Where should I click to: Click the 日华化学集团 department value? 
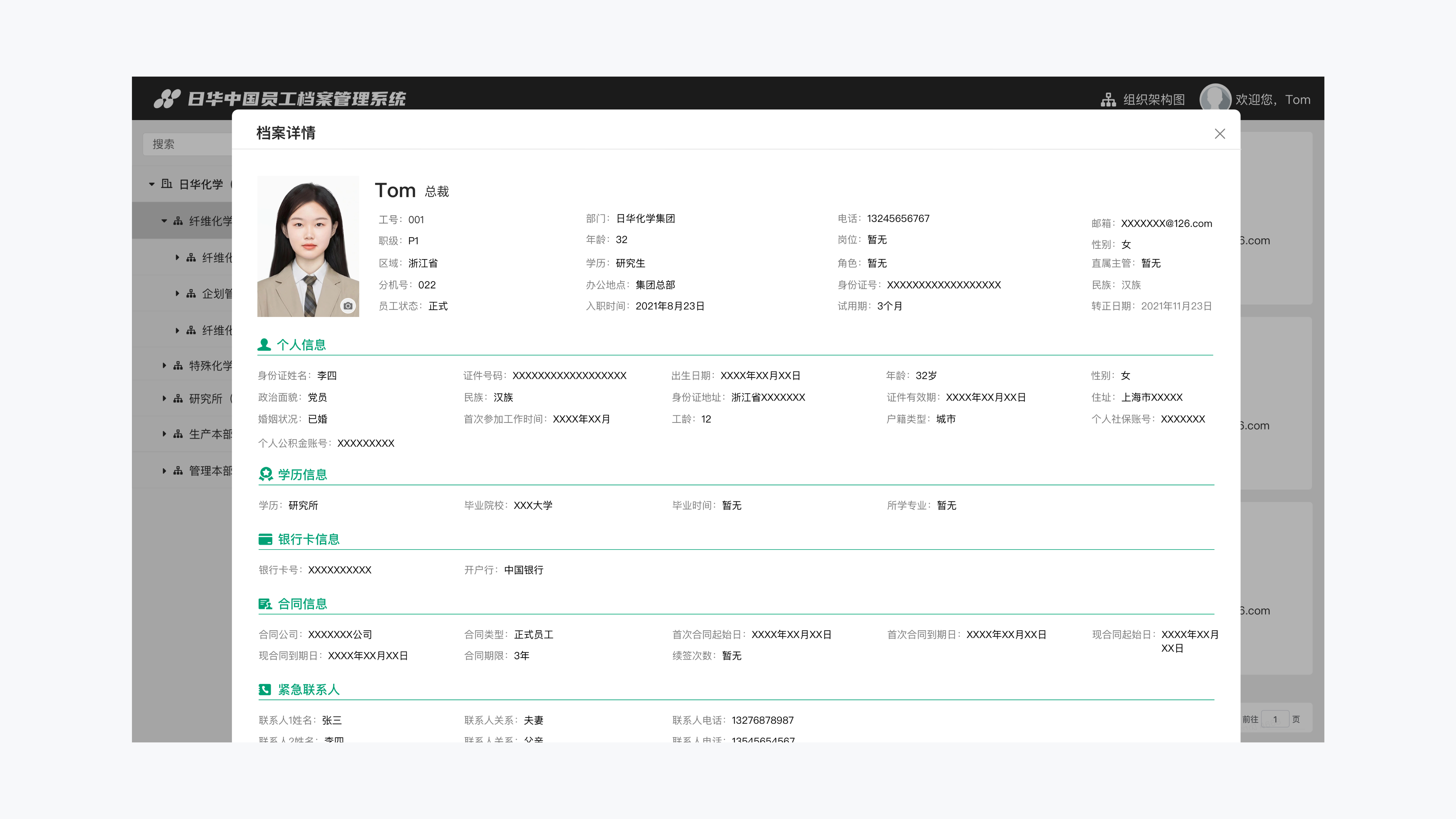(x=646, y=219)
